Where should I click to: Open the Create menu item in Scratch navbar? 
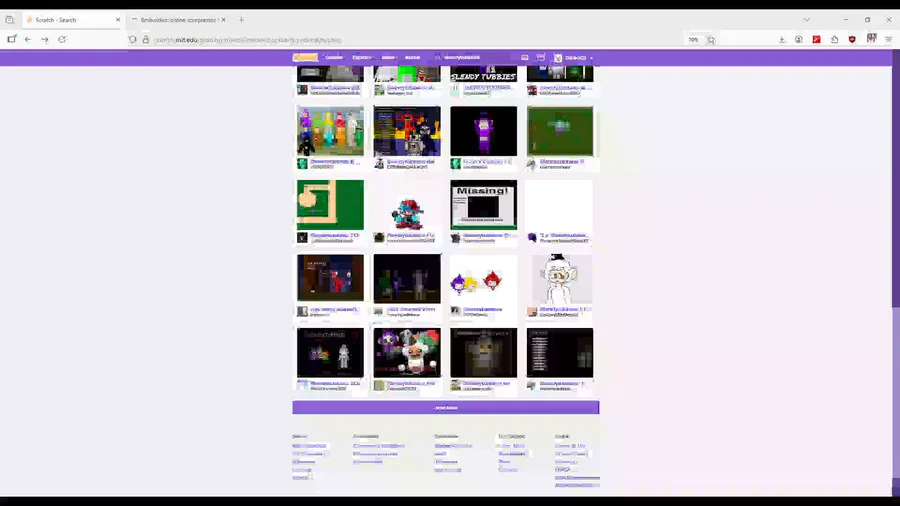click(x=333, y=57)
